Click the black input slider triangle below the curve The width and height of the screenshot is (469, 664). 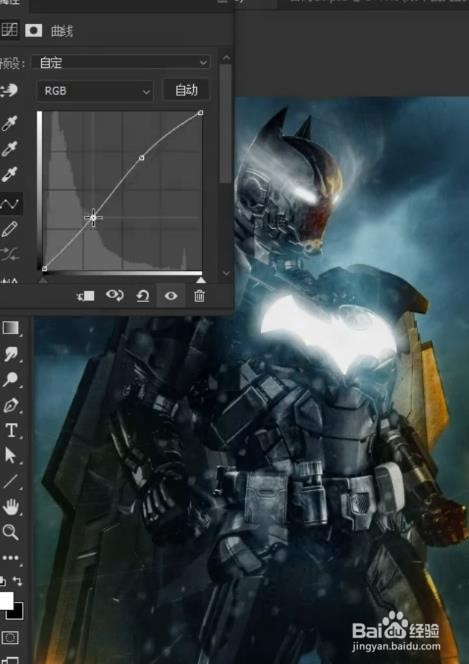coord(43,280)
